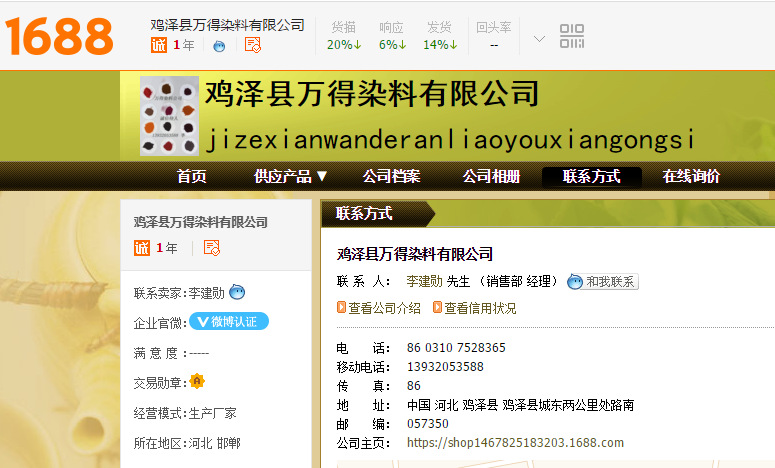This screenshot has height=468, width=775.
Task: Click the 和我联系 chat button
Action: (603, 282)
